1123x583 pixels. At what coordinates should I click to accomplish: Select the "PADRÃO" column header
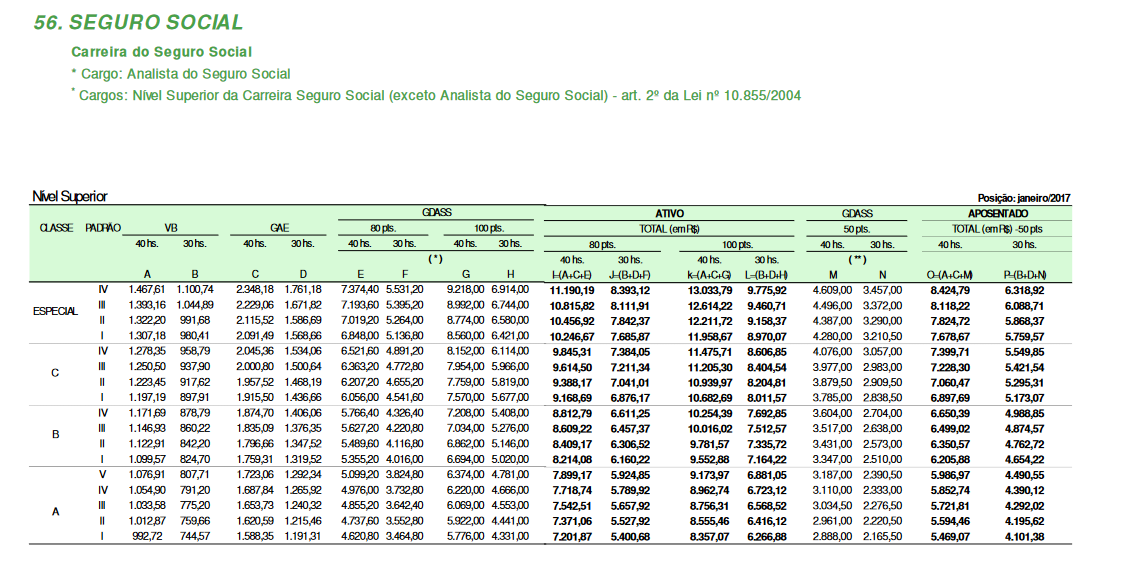click(103, 228)
